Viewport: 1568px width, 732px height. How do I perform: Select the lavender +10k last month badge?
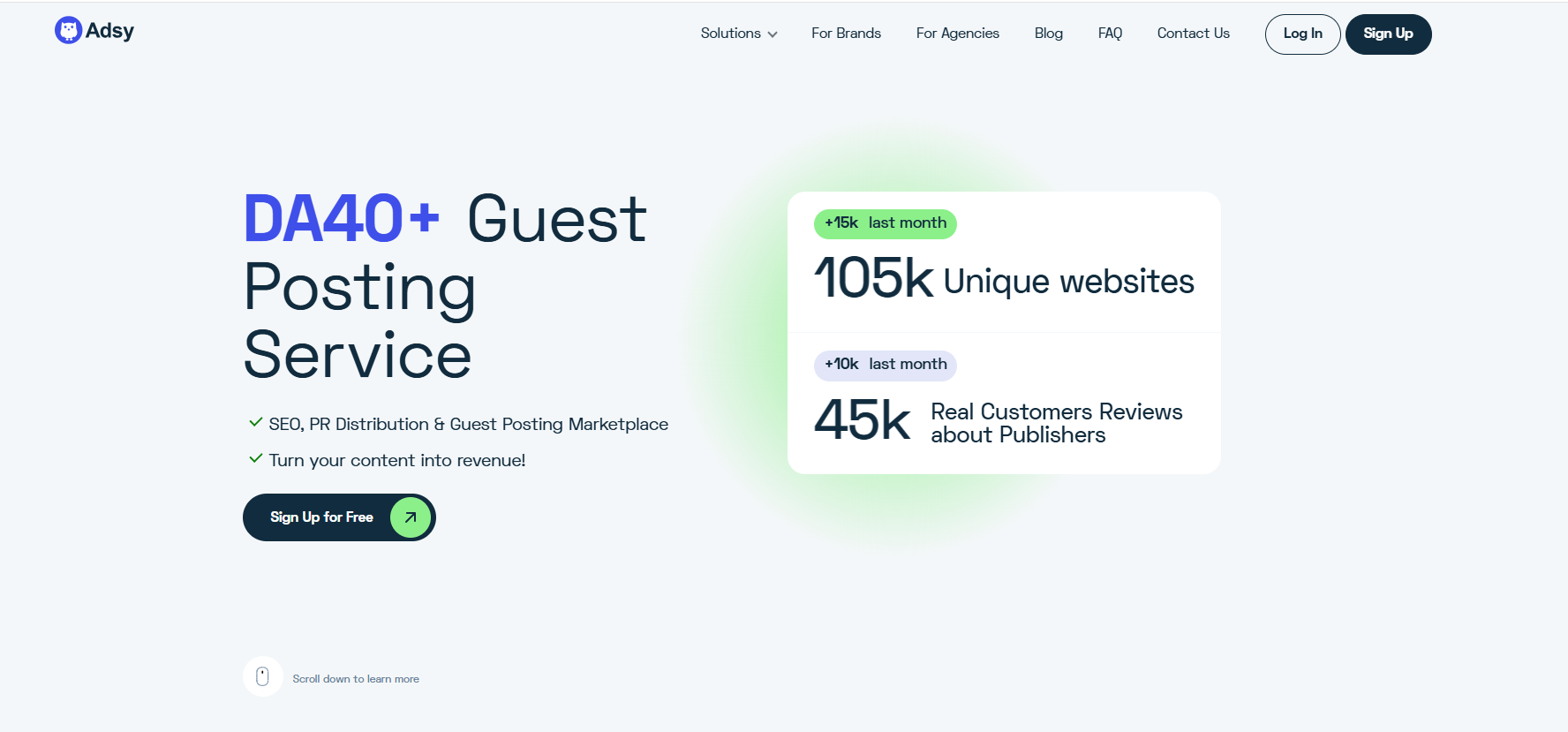click(x=885, y=365)
